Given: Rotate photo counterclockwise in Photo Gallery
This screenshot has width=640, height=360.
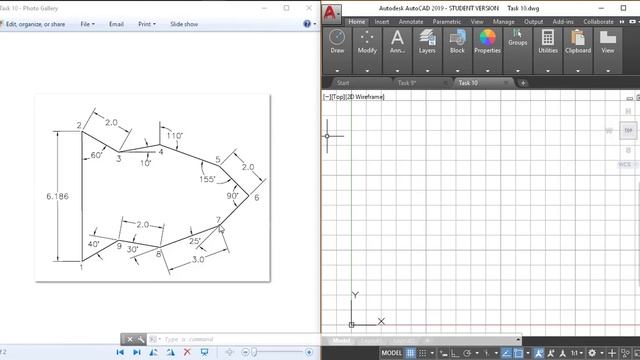Looking at the screenshot, I should point(153,352).
